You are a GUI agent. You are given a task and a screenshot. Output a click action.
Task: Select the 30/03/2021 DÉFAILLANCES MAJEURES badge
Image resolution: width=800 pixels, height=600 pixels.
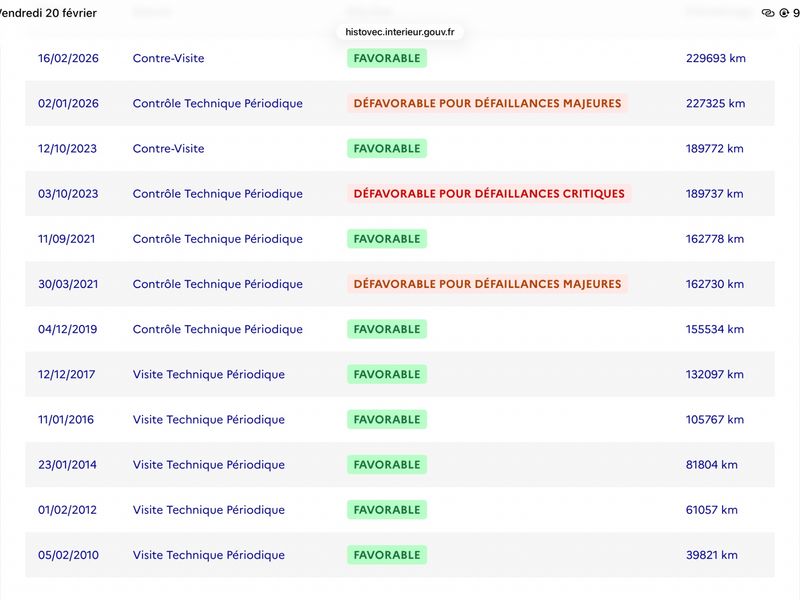point(487,284)
